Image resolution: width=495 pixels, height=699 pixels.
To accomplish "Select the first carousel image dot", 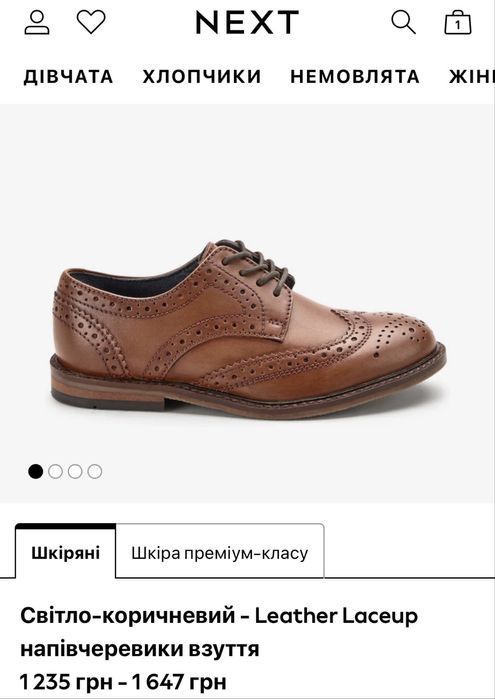I will pos(35,471).
